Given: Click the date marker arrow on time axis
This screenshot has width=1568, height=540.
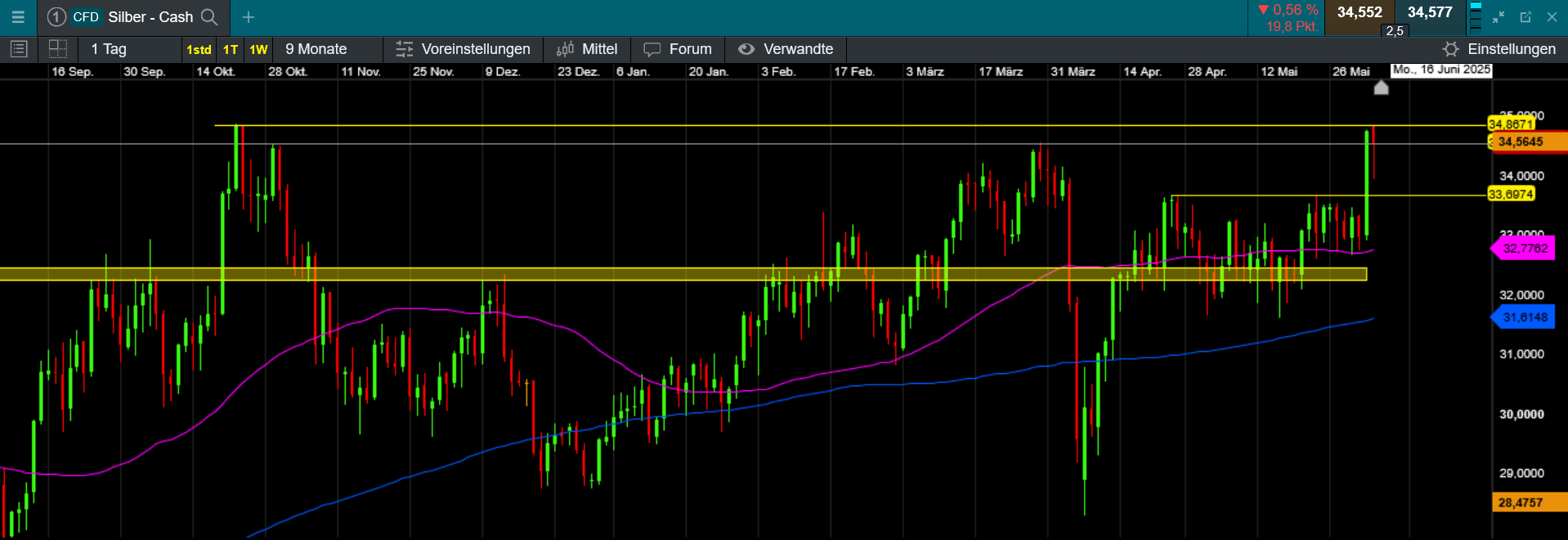Looking at the screenshot, I should (1381, 87).
